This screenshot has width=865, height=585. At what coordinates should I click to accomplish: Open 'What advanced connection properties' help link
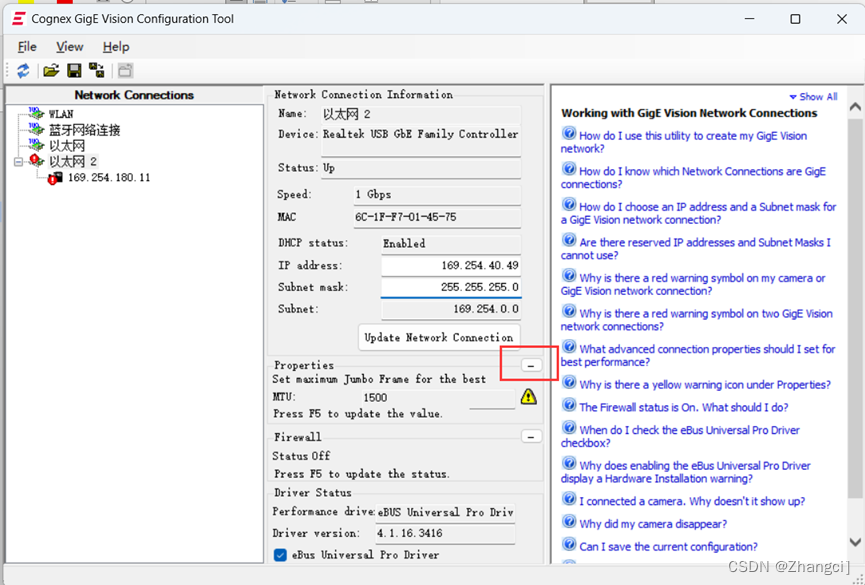[698, 355]
